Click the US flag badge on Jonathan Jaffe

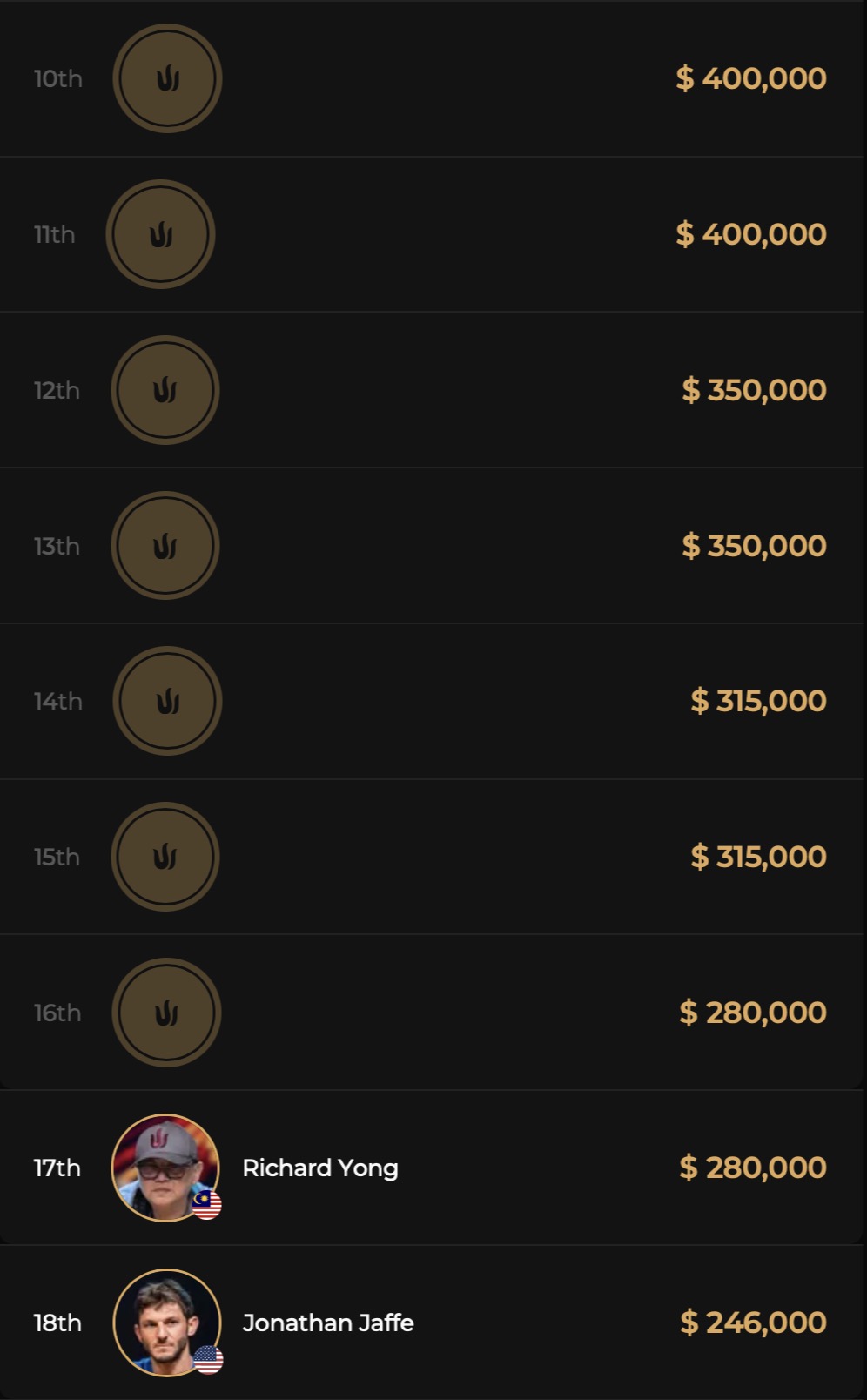tap(208, 1359)
